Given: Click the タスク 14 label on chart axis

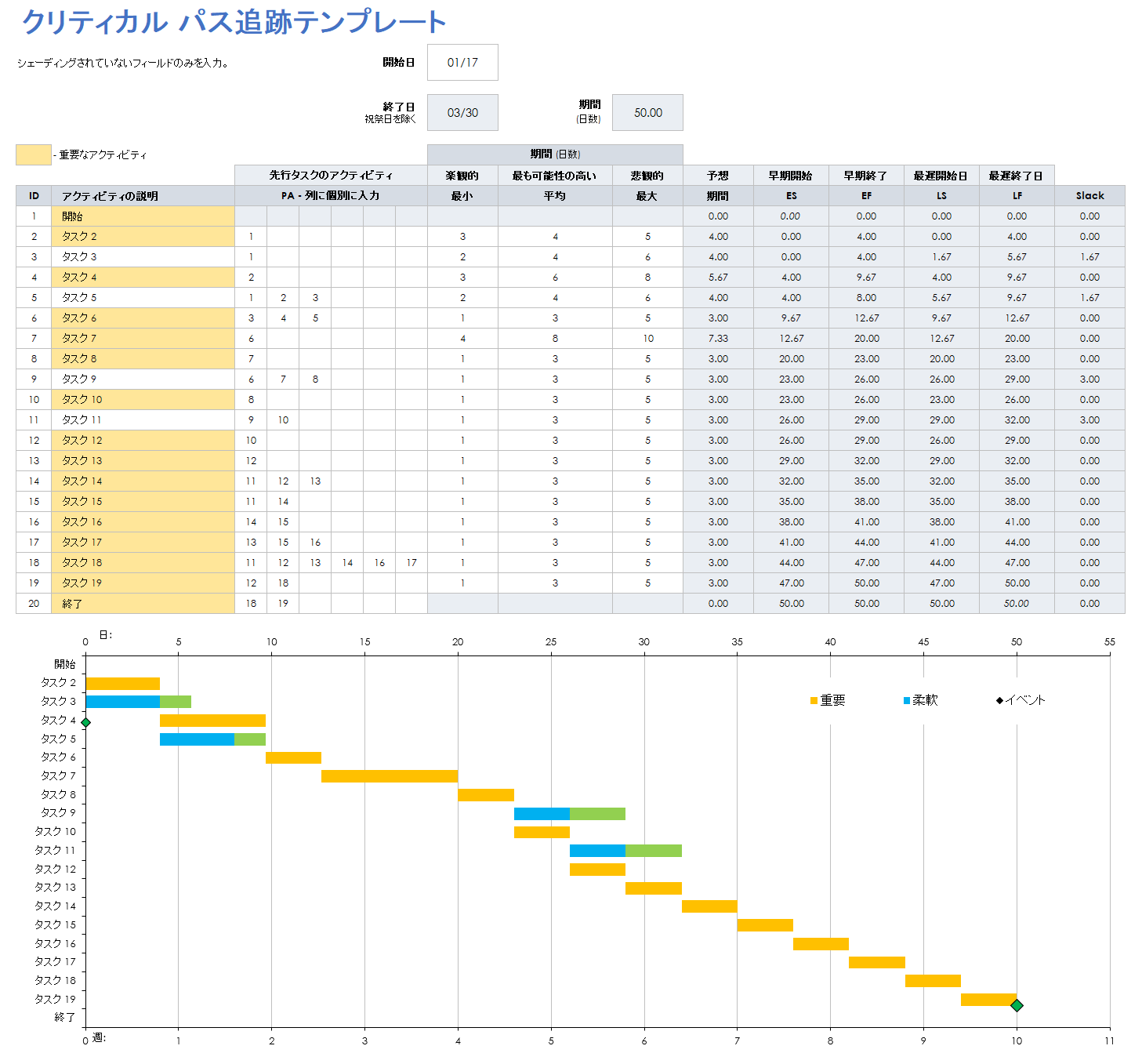Looking at the screenshot, I should click(x=55, y=906).
